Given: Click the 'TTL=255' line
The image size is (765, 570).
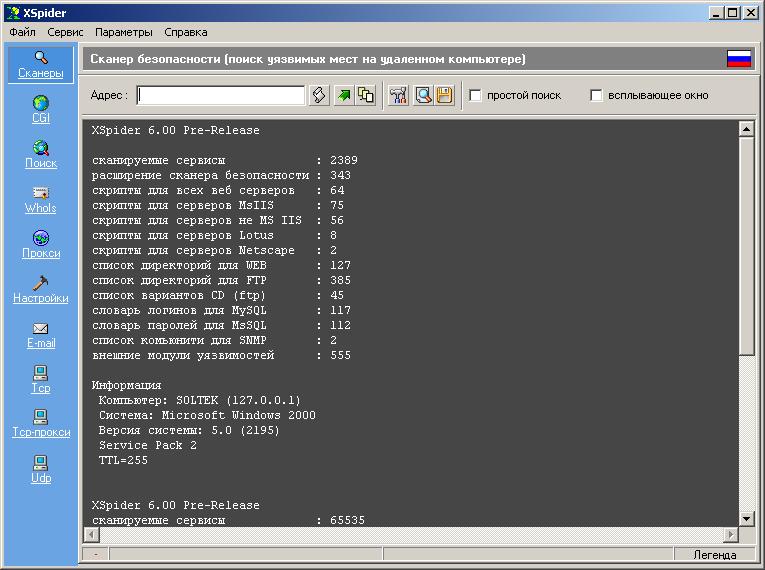Looking at the screenshot, I should pos(123,460).
